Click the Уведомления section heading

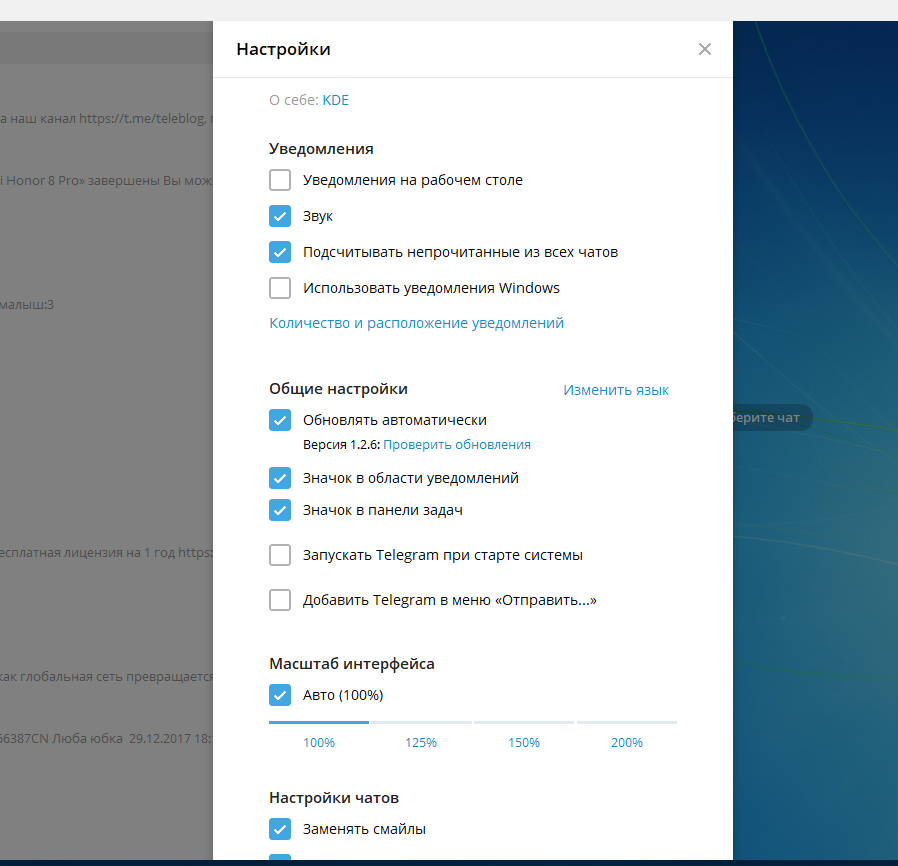pos(321,149)
